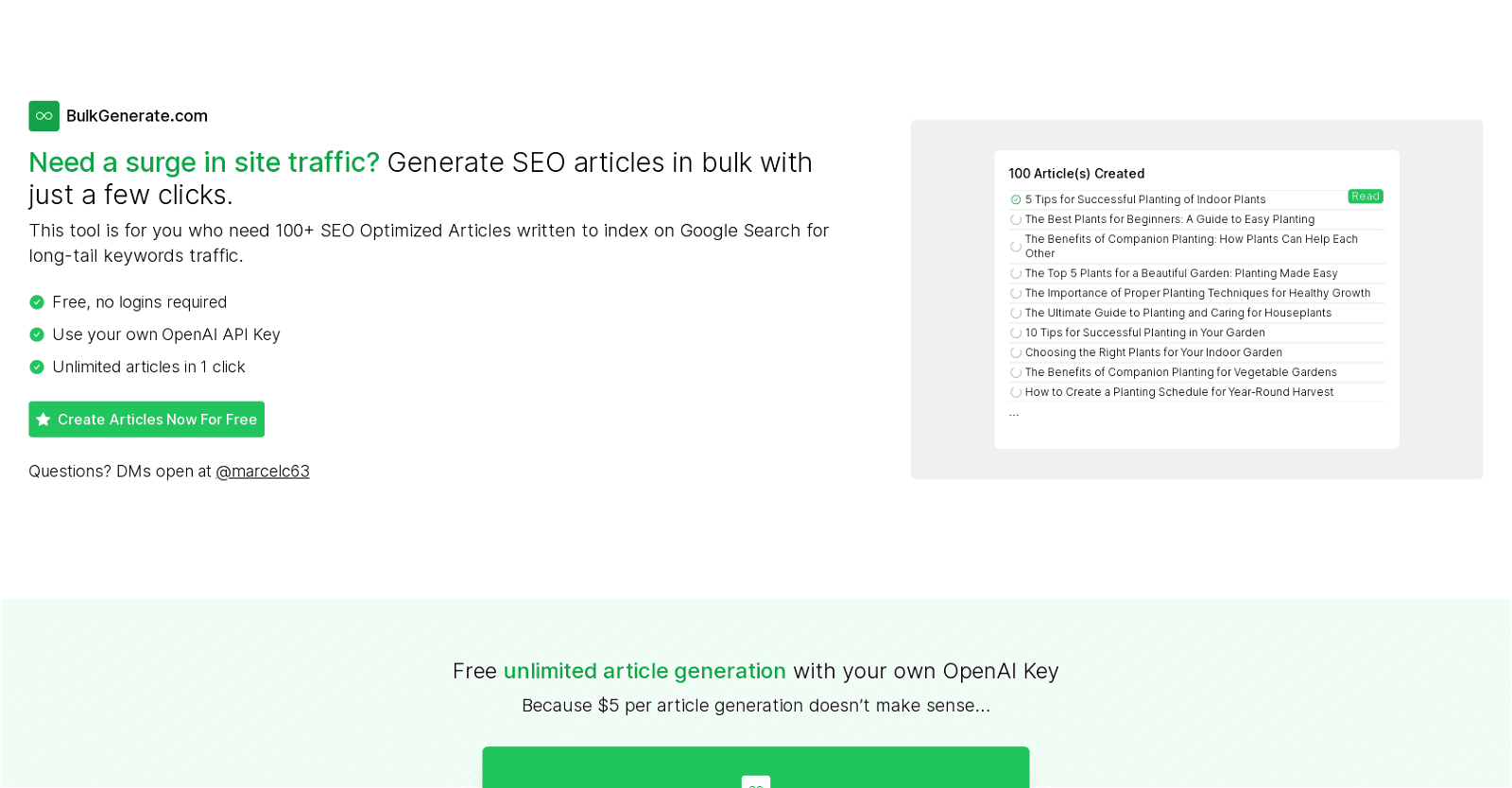The width and height of the screenshot is (1512, 788).
Task: Open the @marcelc63 profile link
Action: click(263, 471)
